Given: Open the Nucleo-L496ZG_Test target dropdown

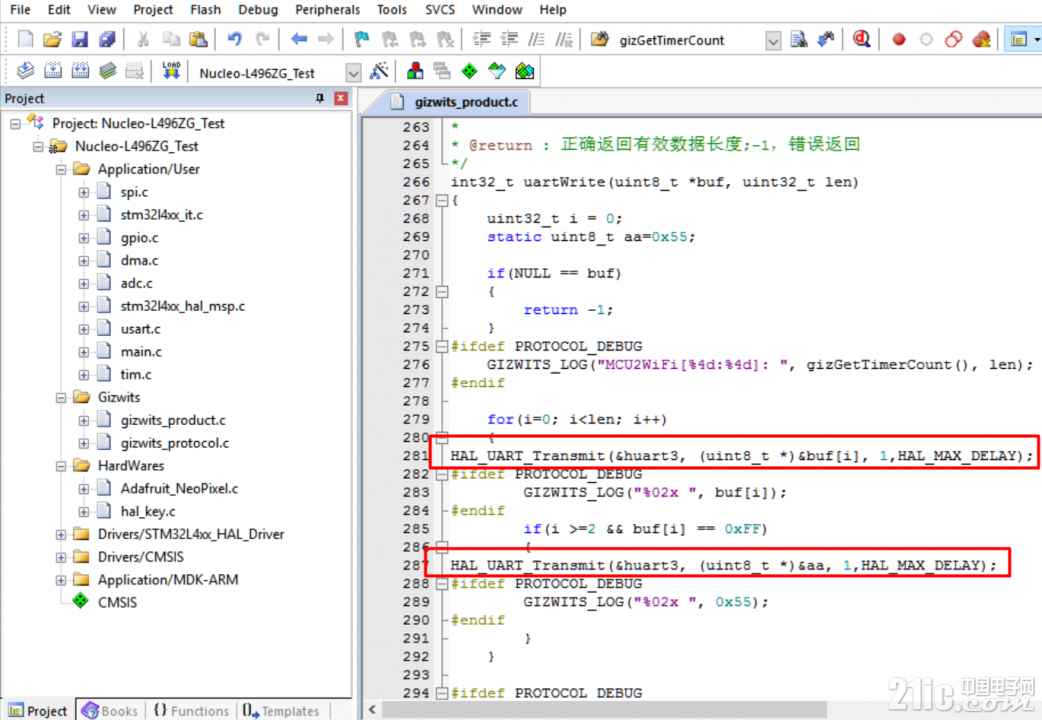Looking at the screenshot, I should (x=354, y=72).
